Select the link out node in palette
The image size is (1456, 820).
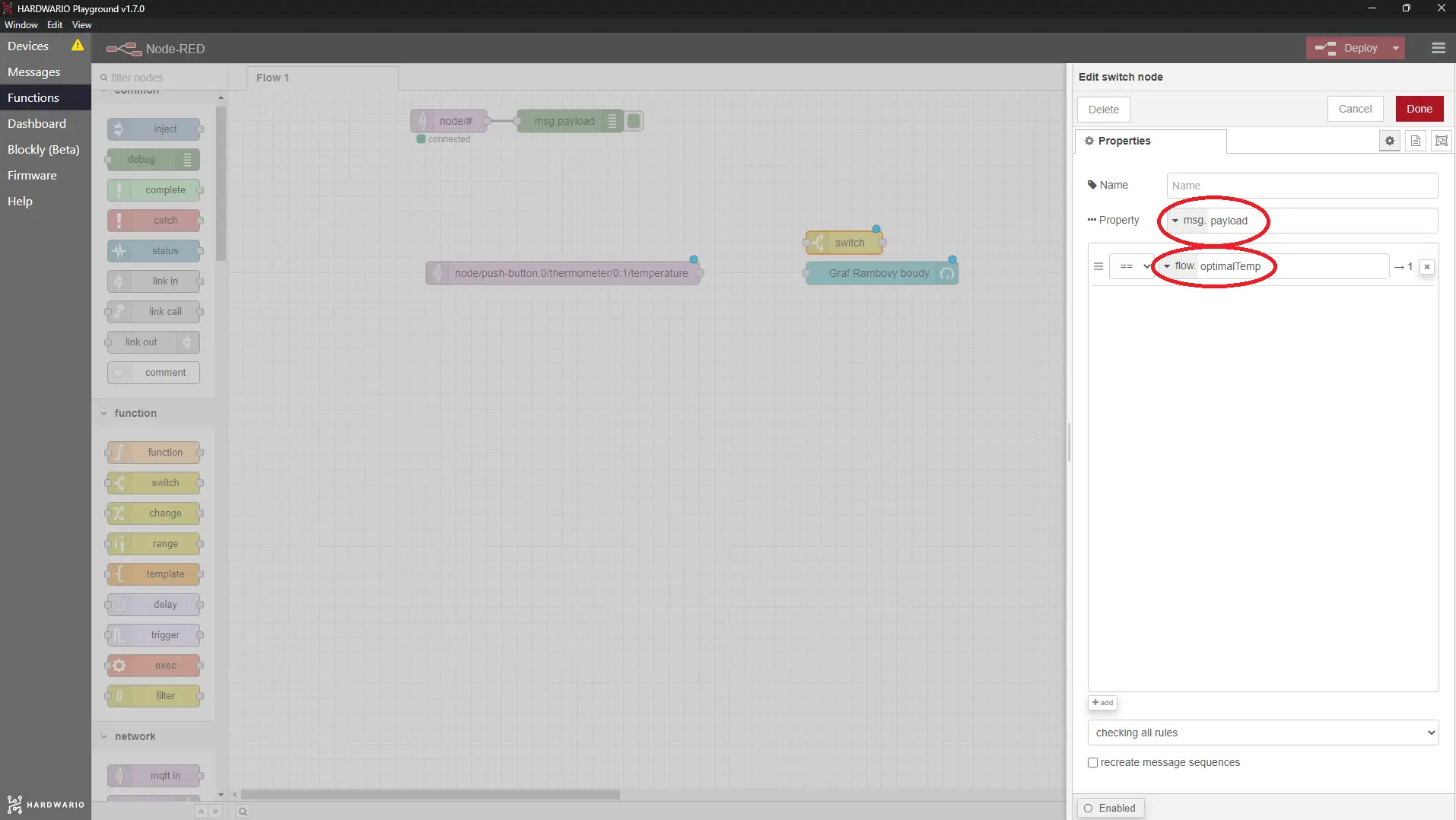[x=154, y=342]
